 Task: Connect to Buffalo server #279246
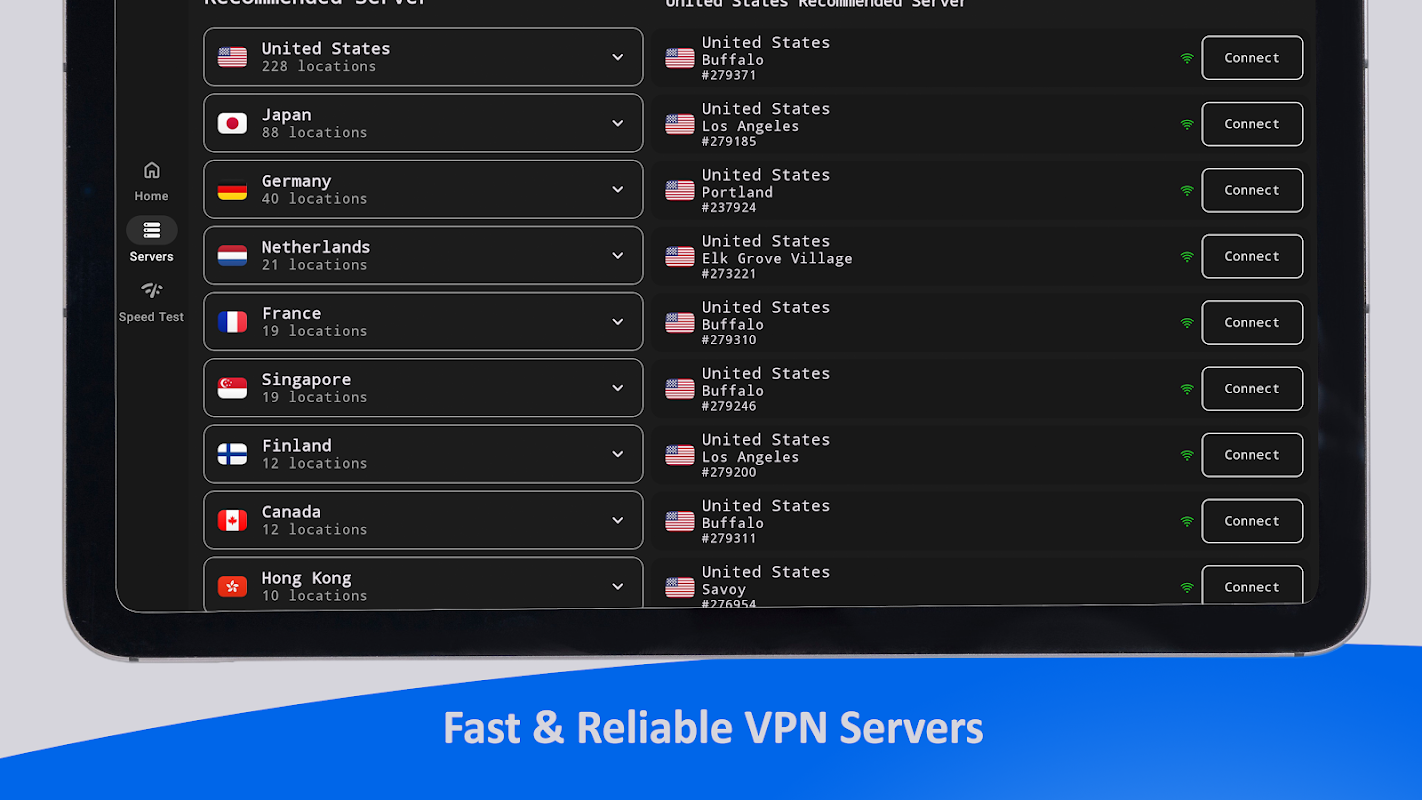[x=1252, y=388]
